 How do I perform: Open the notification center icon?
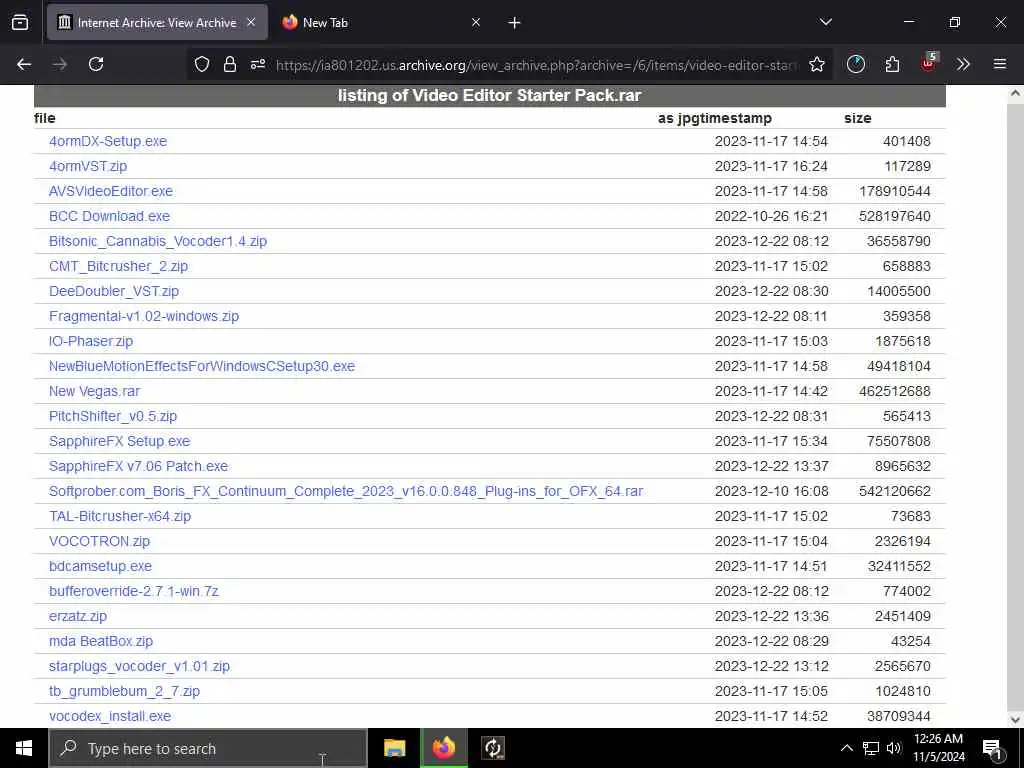pos(992,749)
